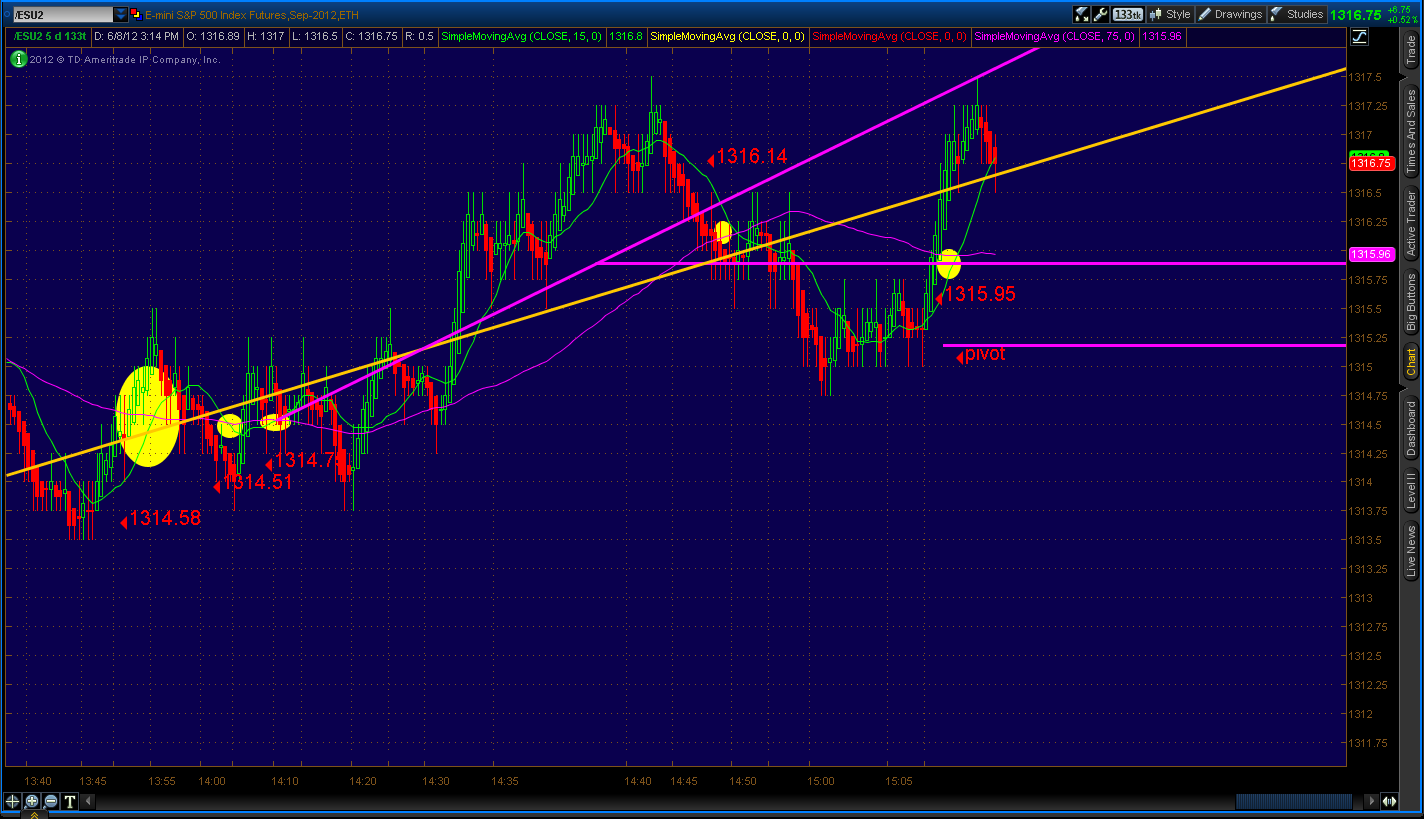1424x819 pixels.
Task: Click the 1313 price axis label
Action: tap(1362, 598)
